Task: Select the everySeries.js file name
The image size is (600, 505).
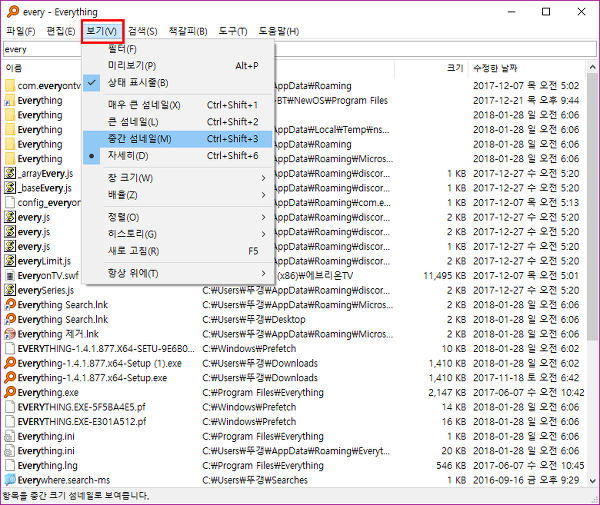Action: 46,290
